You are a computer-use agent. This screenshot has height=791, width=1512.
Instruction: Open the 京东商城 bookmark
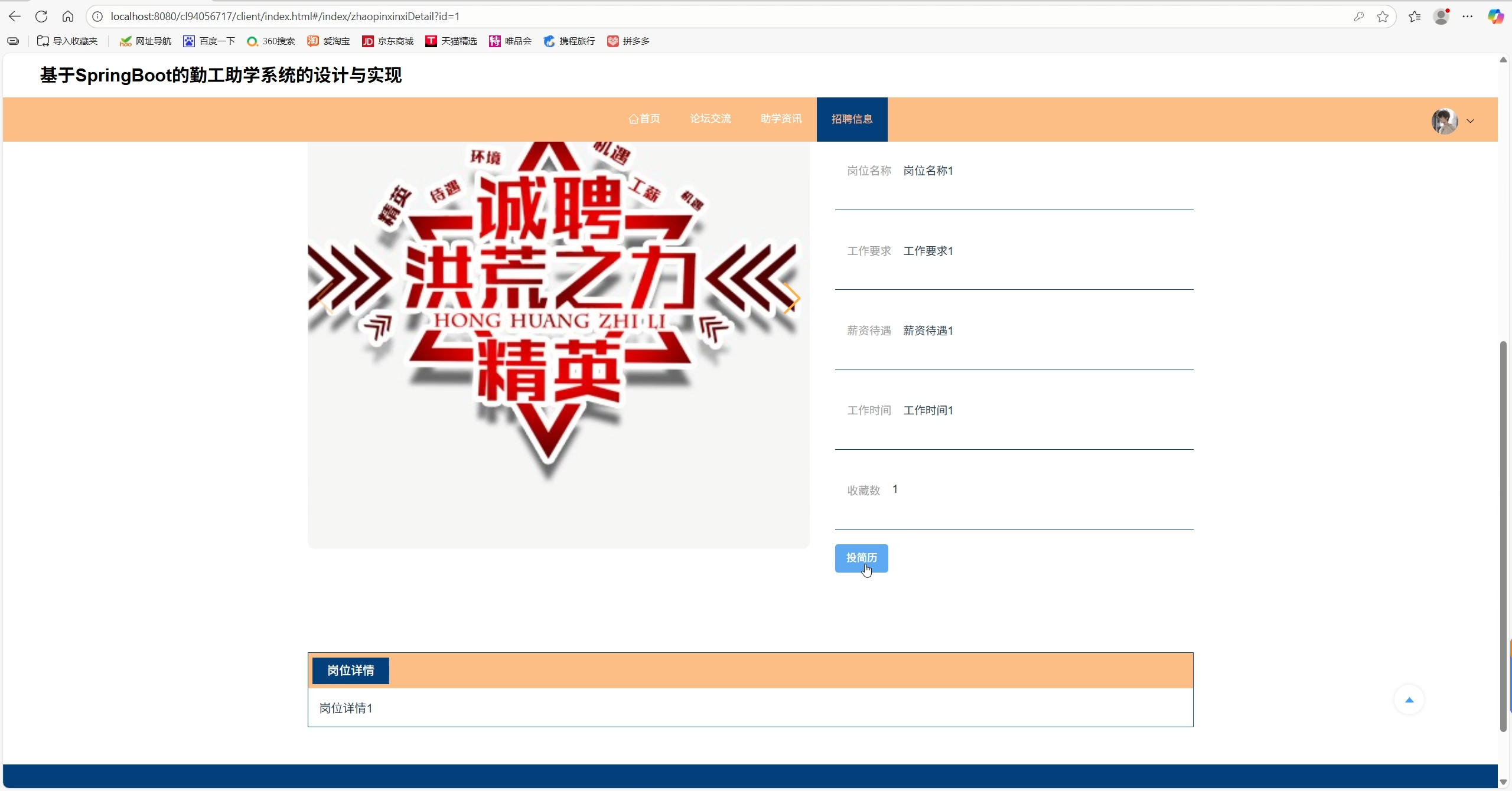click(388, 41)
